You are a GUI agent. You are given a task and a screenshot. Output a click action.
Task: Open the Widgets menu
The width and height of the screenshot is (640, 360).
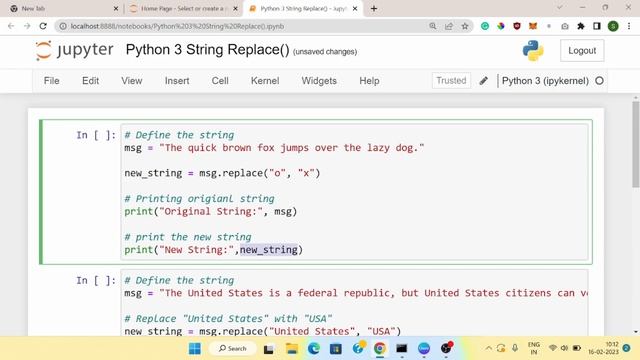coord(319,81)
